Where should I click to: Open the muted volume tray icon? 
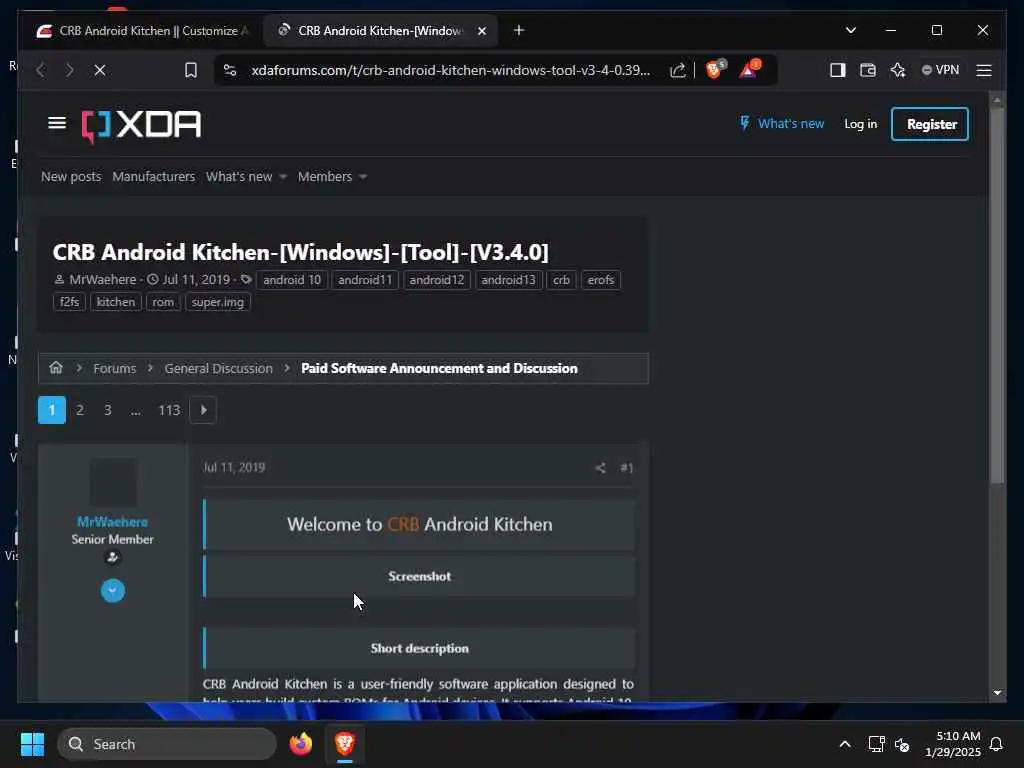(x=902, y=744)
